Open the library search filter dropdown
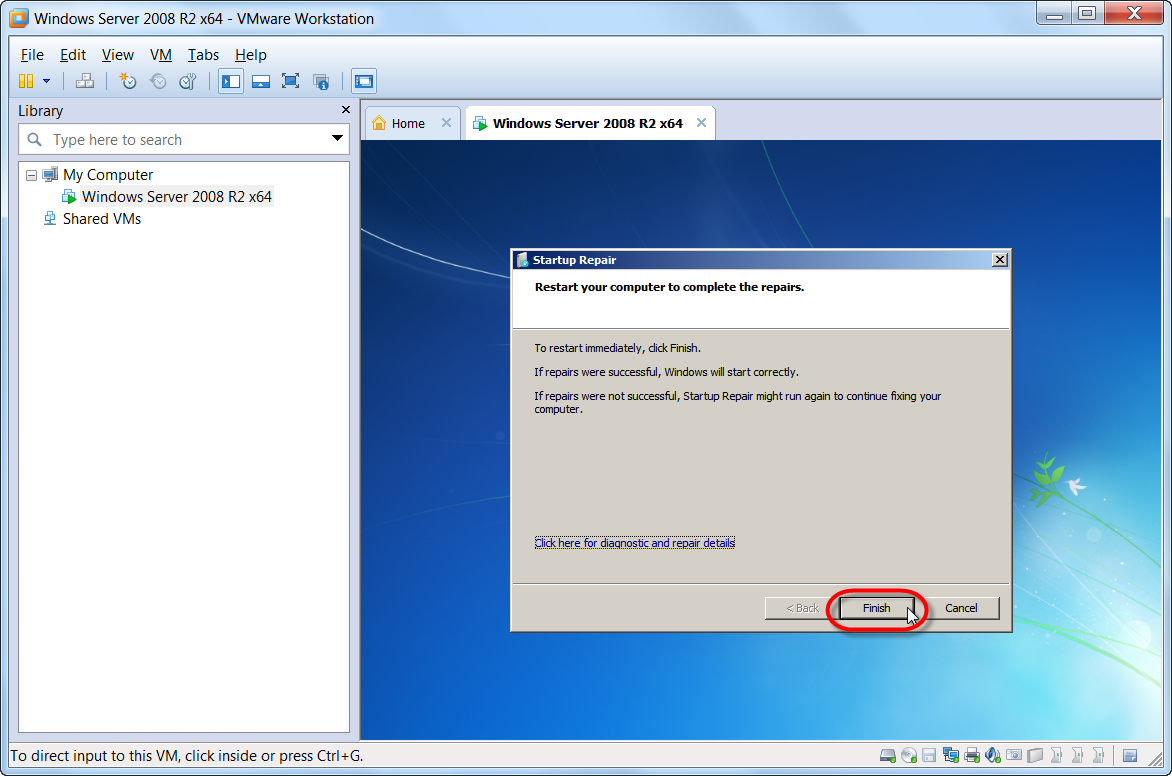The height and width of the screenshot is (776, 1172). (x=337, y=138)
